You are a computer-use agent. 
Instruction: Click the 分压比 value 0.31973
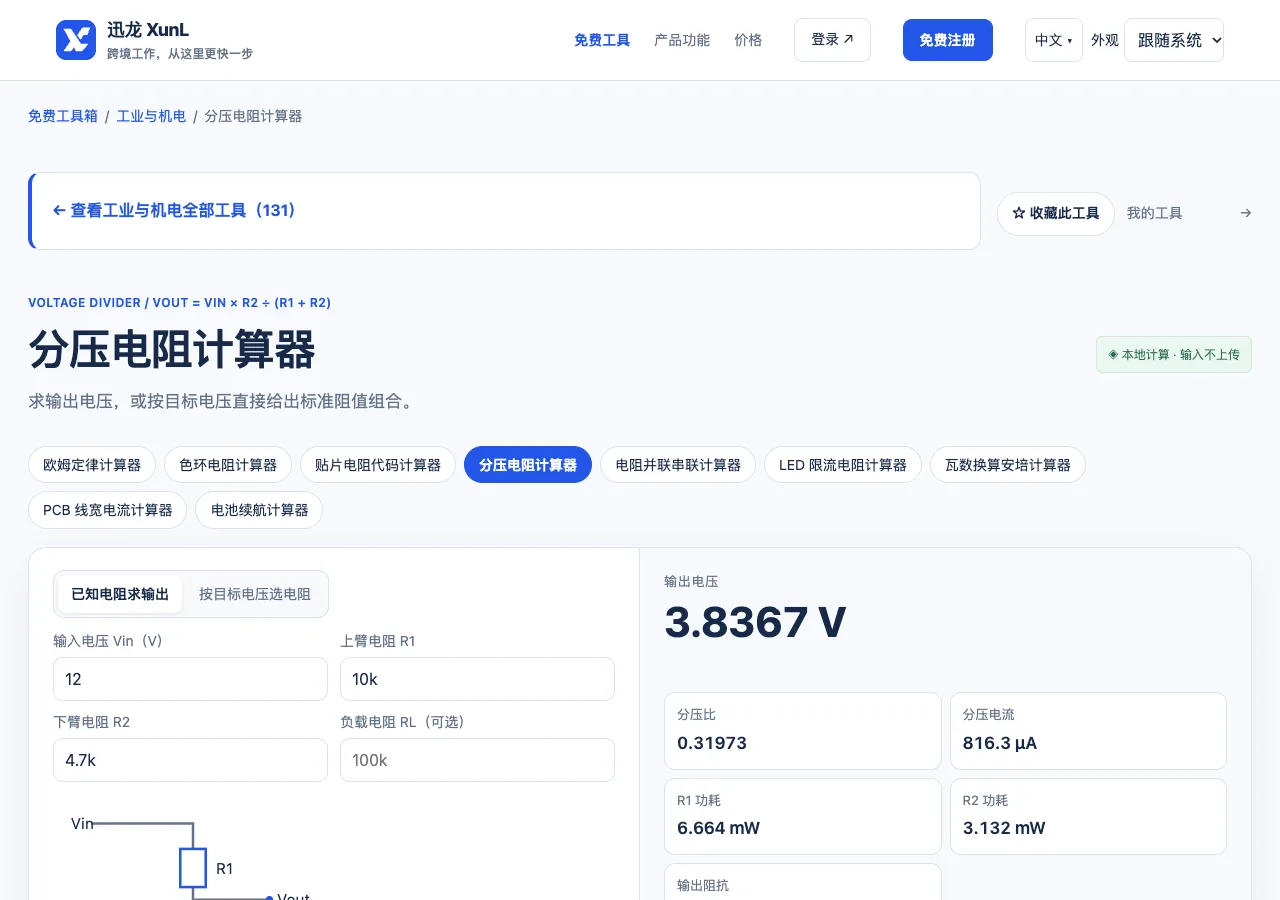[712, 743]
